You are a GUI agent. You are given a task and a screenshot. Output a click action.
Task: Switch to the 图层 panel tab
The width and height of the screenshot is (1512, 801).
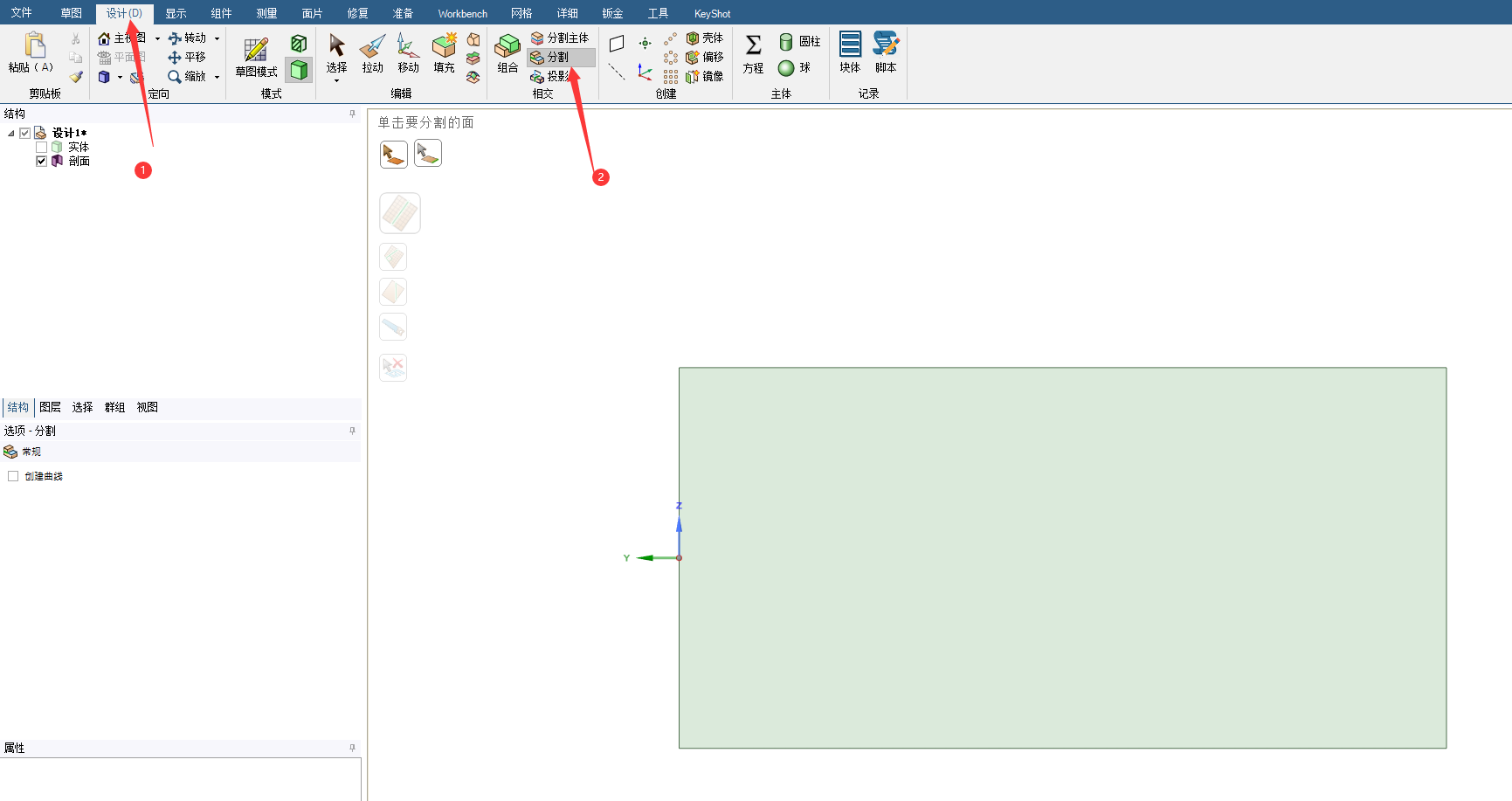(50, 407)
